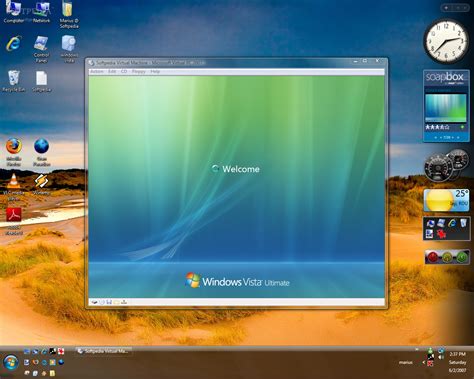Viewport: 474px width, 379px height.
Task: Click the marius user label on taskbar
Action: point(406,362)
